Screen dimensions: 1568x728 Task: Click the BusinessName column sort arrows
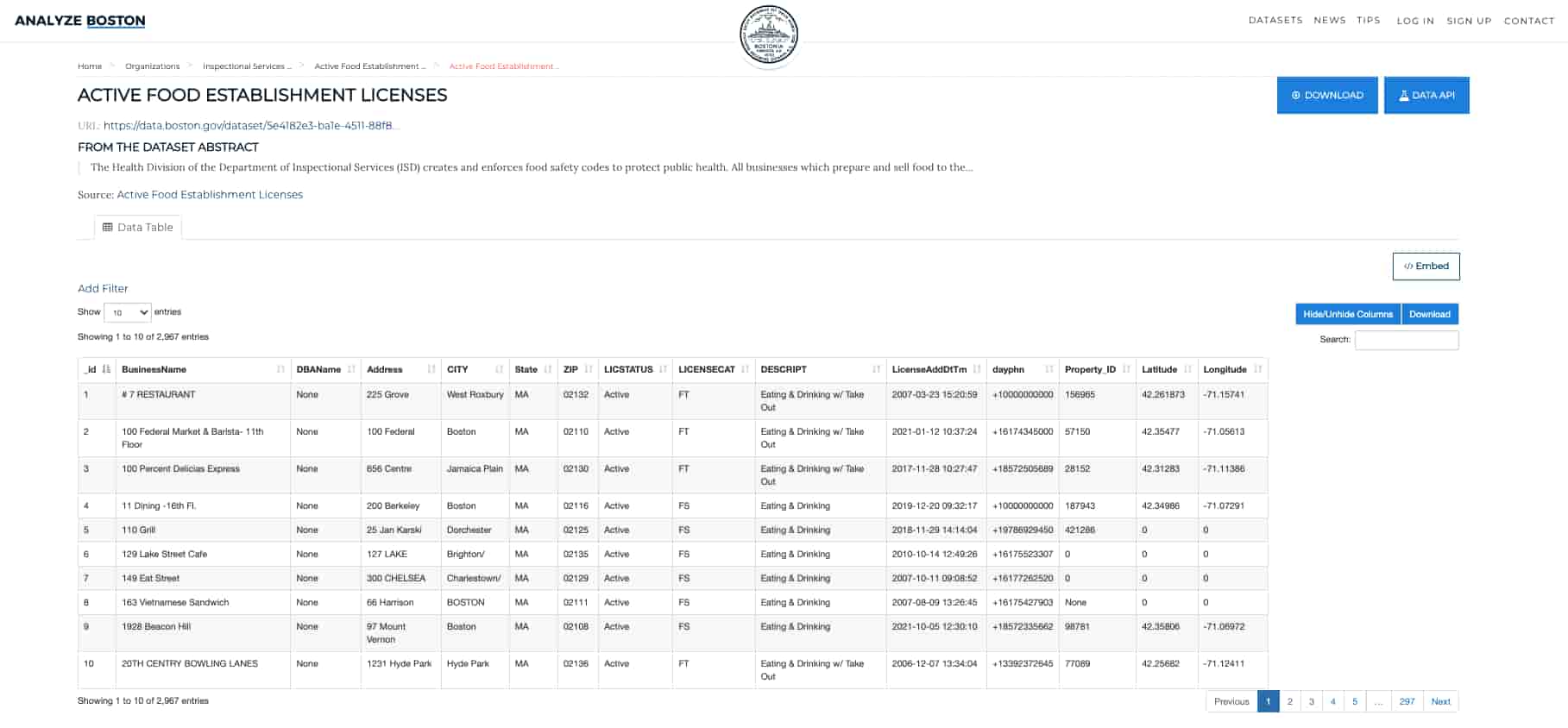(x=280, y=369)
